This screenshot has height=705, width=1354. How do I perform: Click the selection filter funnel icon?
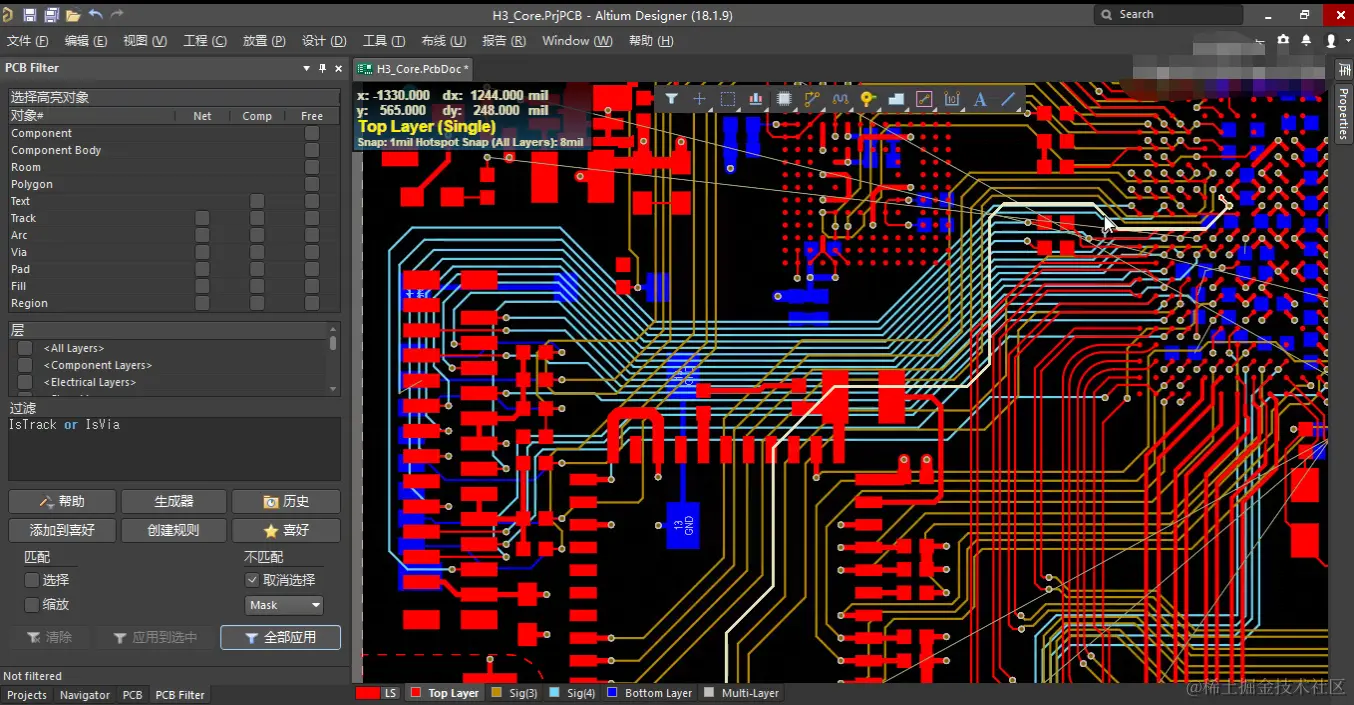(672, 99)
